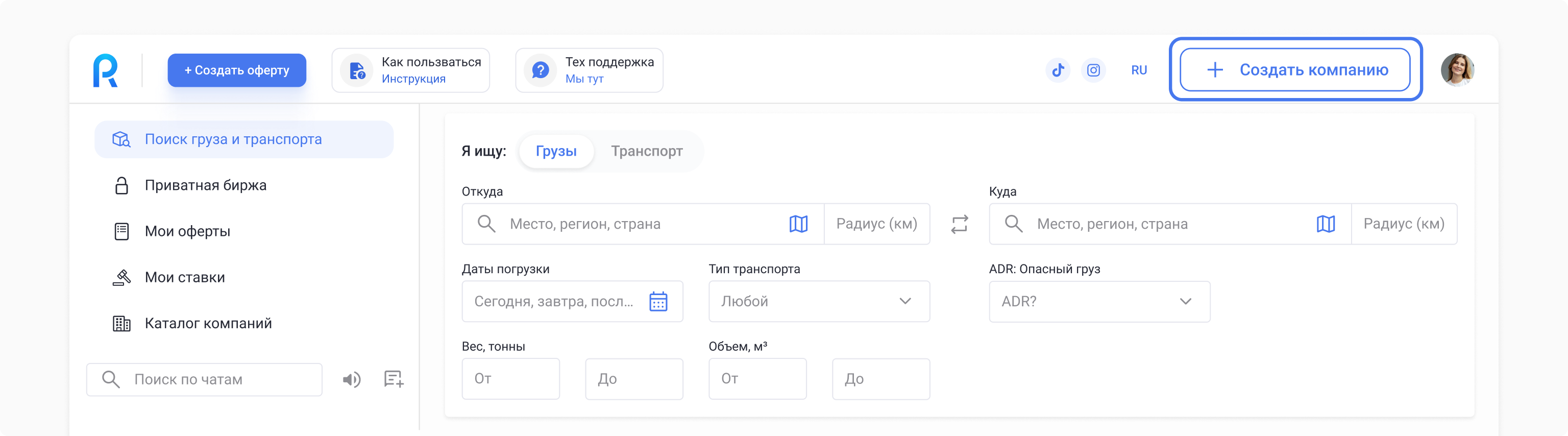
Task: Focus Откуда place input field
Action: pyautogui.click(x=643, y=224)
